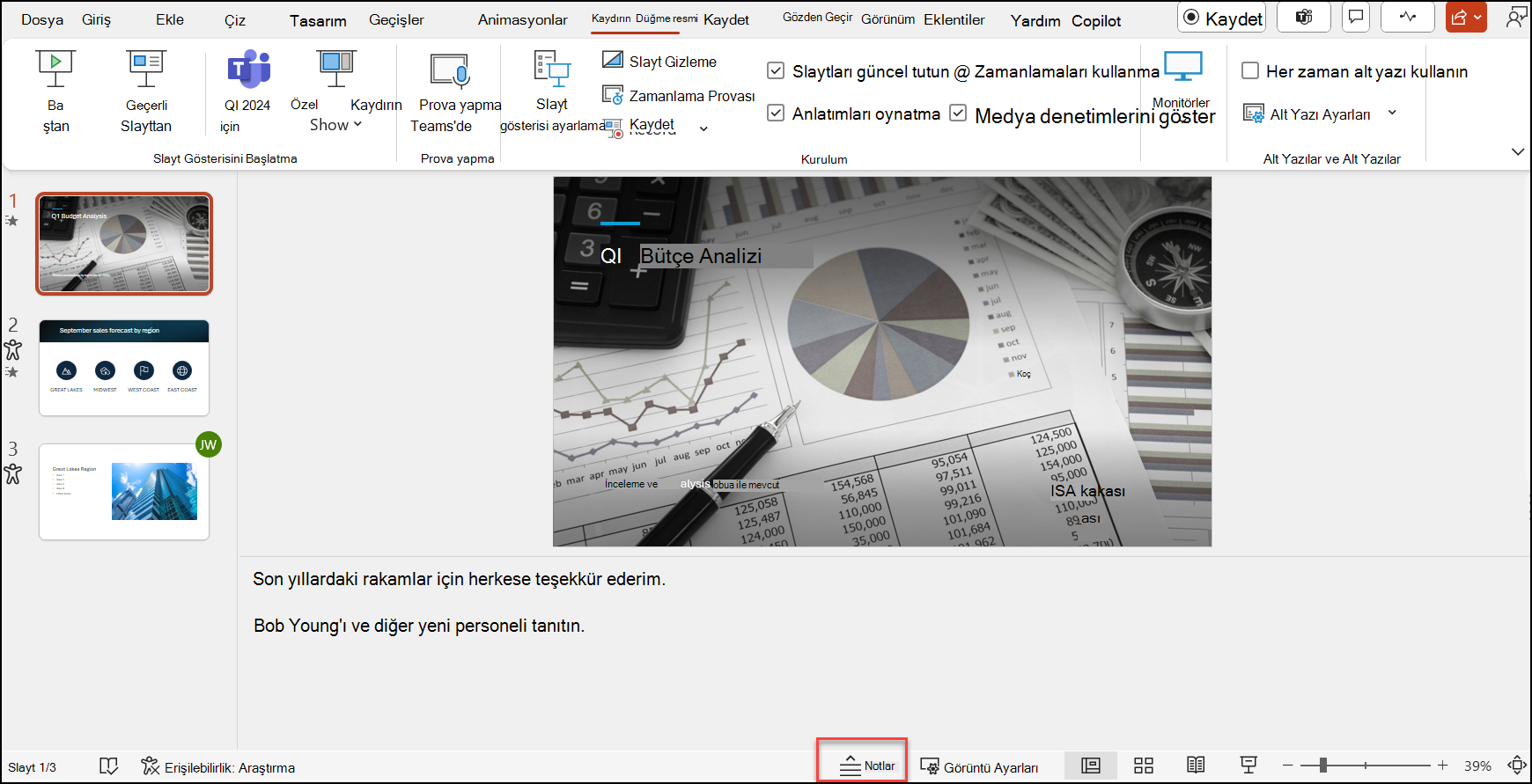Switch to Animasyonlar tab
The image size is (1532, 784).
pos(523,19)
